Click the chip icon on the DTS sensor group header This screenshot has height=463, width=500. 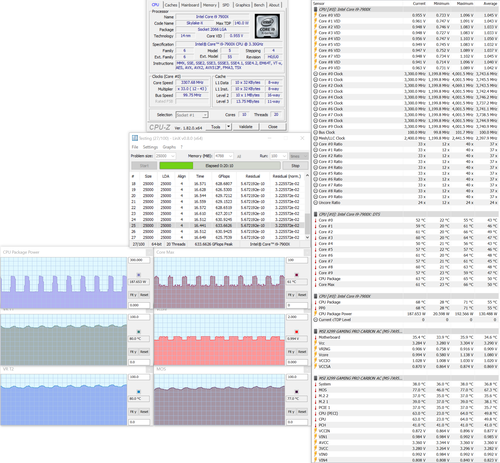(x=315, y=214)
